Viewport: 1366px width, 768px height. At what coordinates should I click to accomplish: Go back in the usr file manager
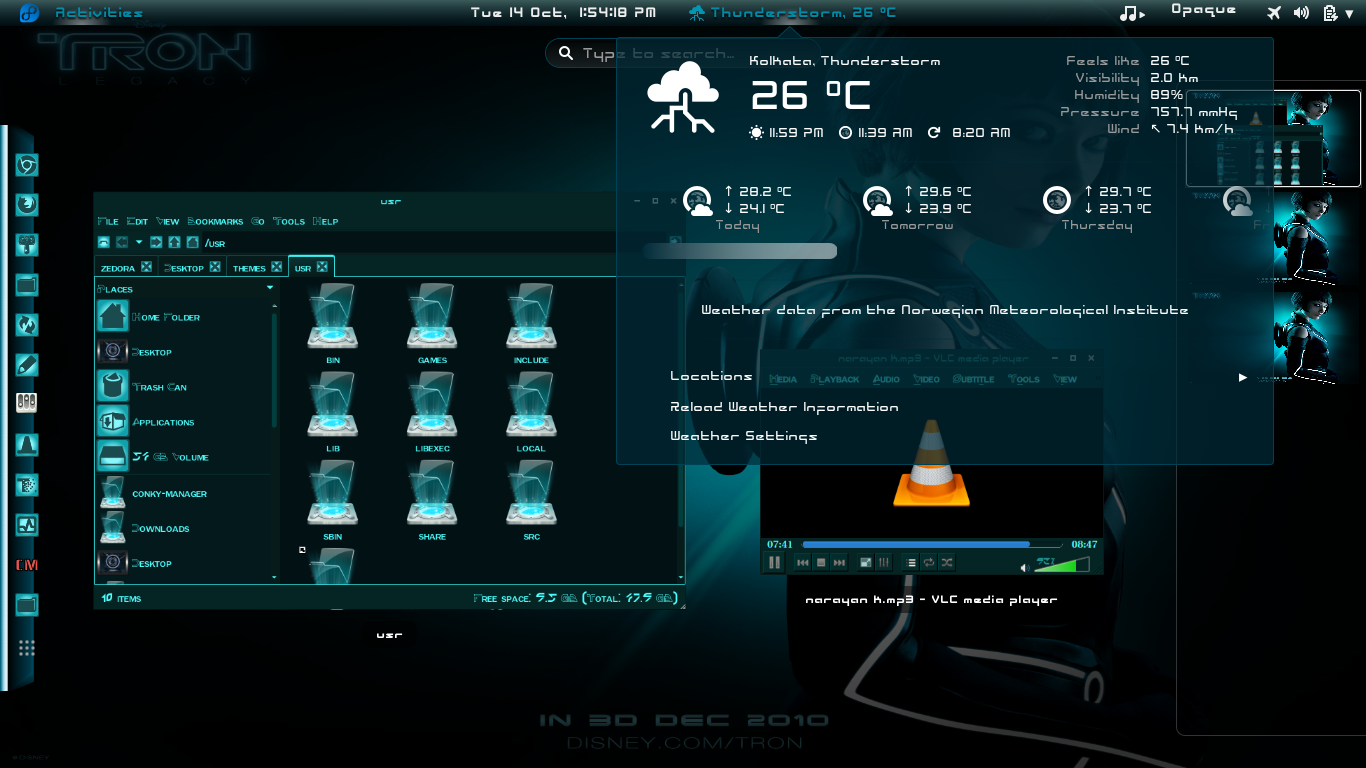[x=122, y=242]
